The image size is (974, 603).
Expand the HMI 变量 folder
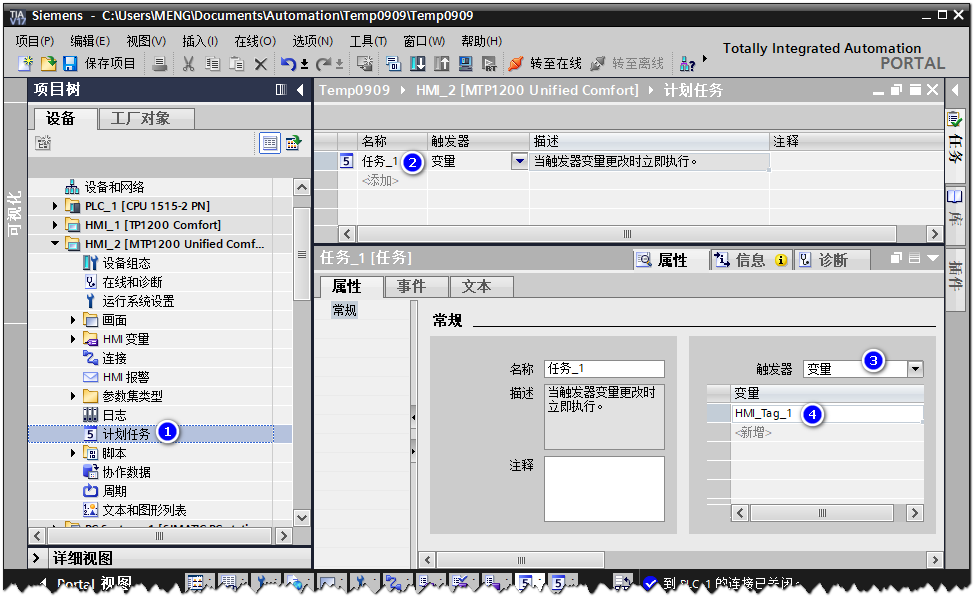[73, 339]
